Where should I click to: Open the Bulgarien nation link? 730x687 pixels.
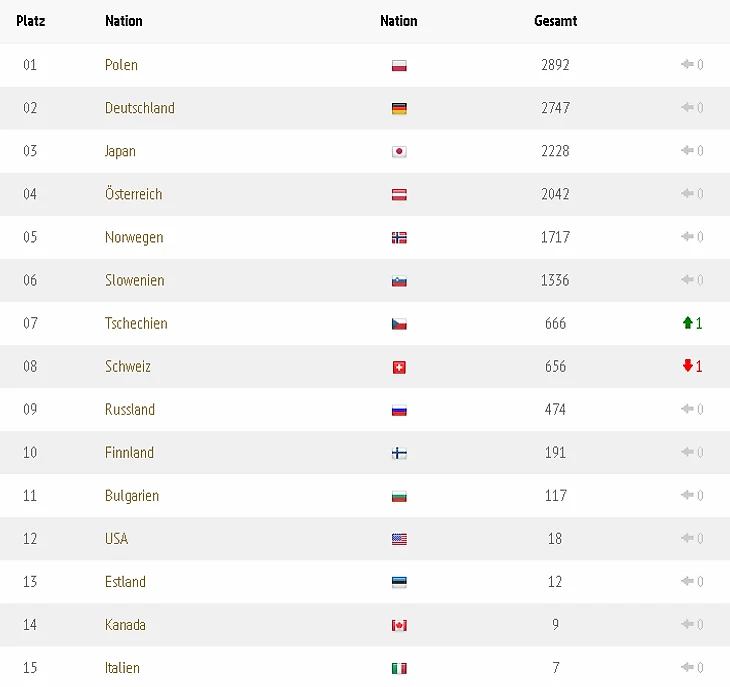(x=131, y=495)
